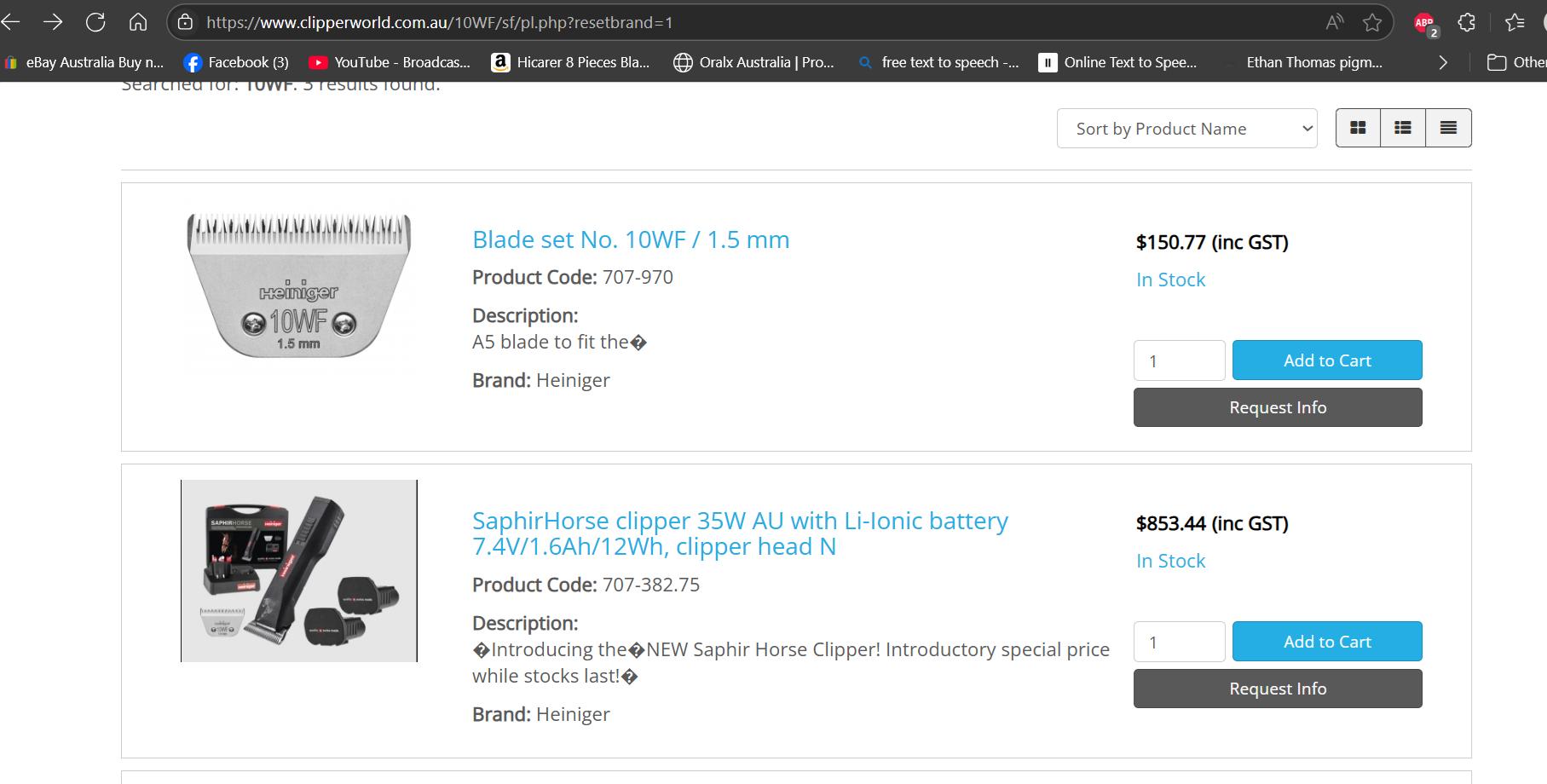This screenshot has width=1547, height=784.
Task: Open Other favorites folder
Action: tap(1516, 62)
